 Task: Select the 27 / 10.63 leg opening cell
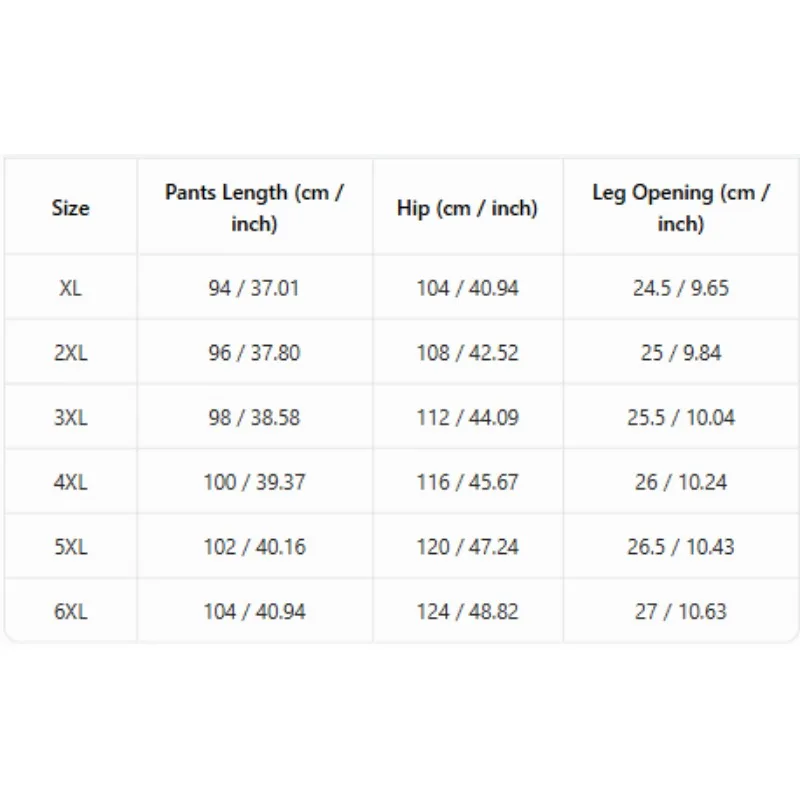tap(681, 611)
